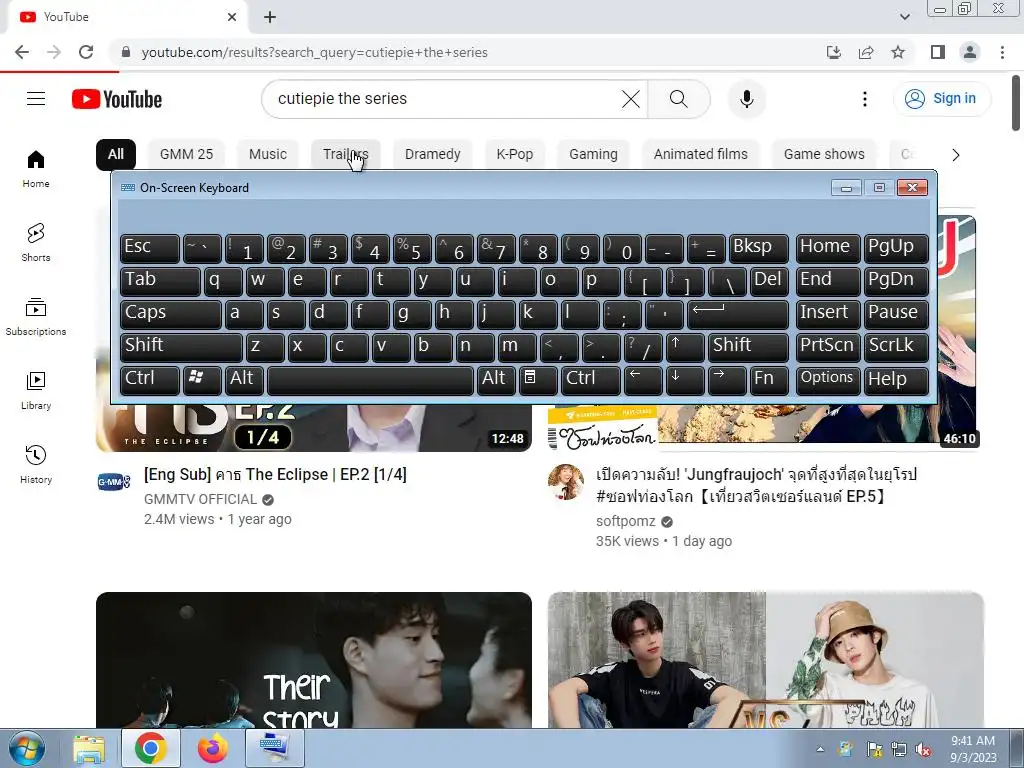Start voice search with microphone icon

point(746,99)
